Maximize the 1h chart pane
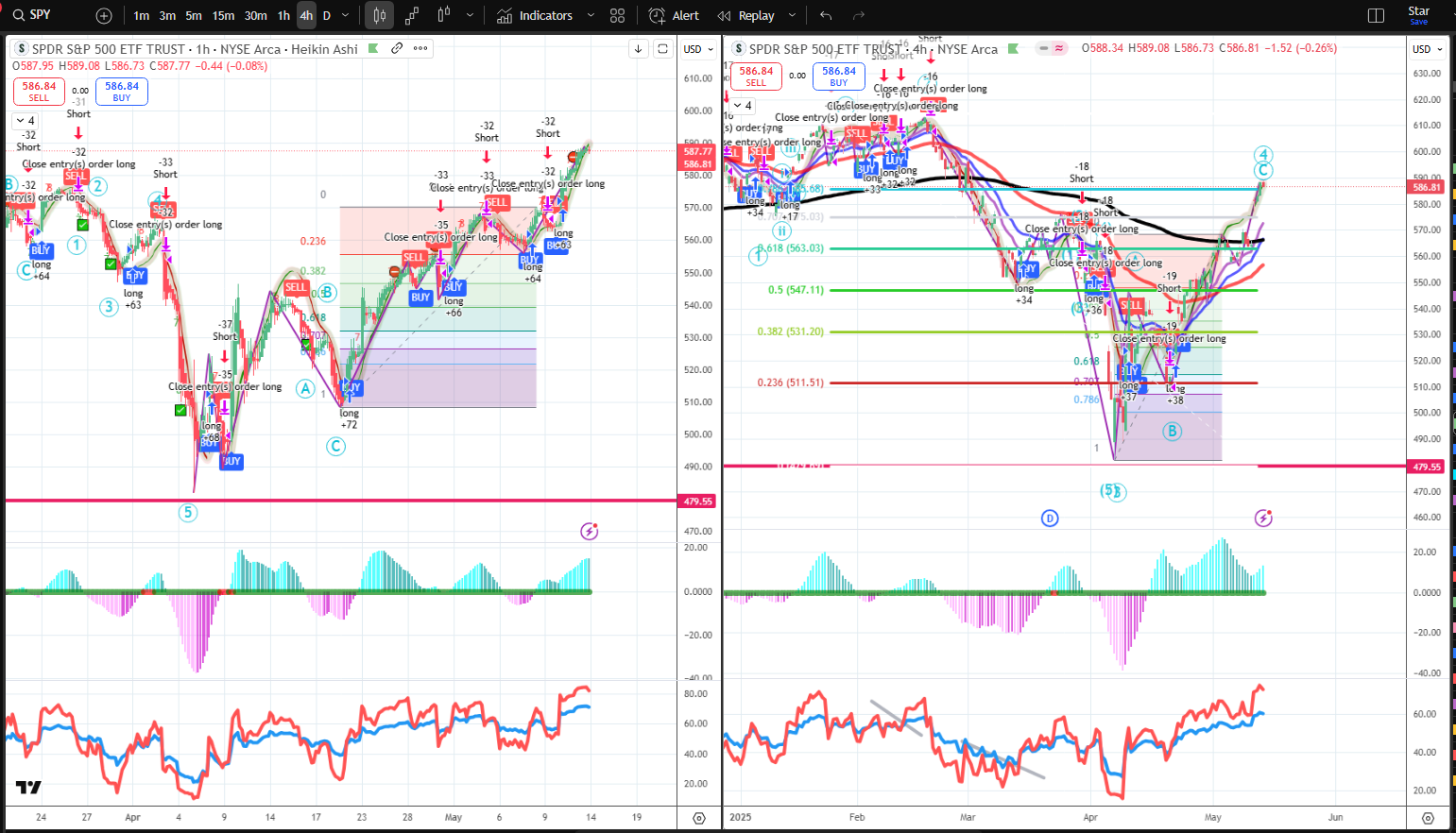The image size is (1456, 833). click(663, 49)
